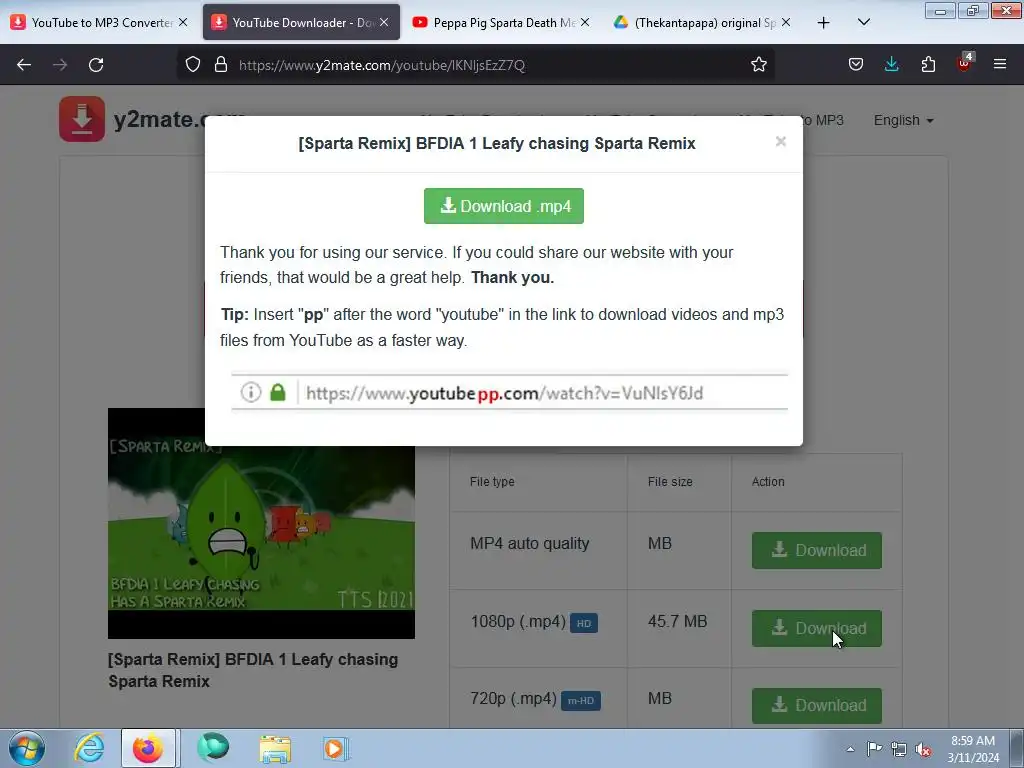This screenshot has width=1024, height=768.
Task: Download the MP4 auto quality file
Action: pyautogui.click(x=816, y=551)
